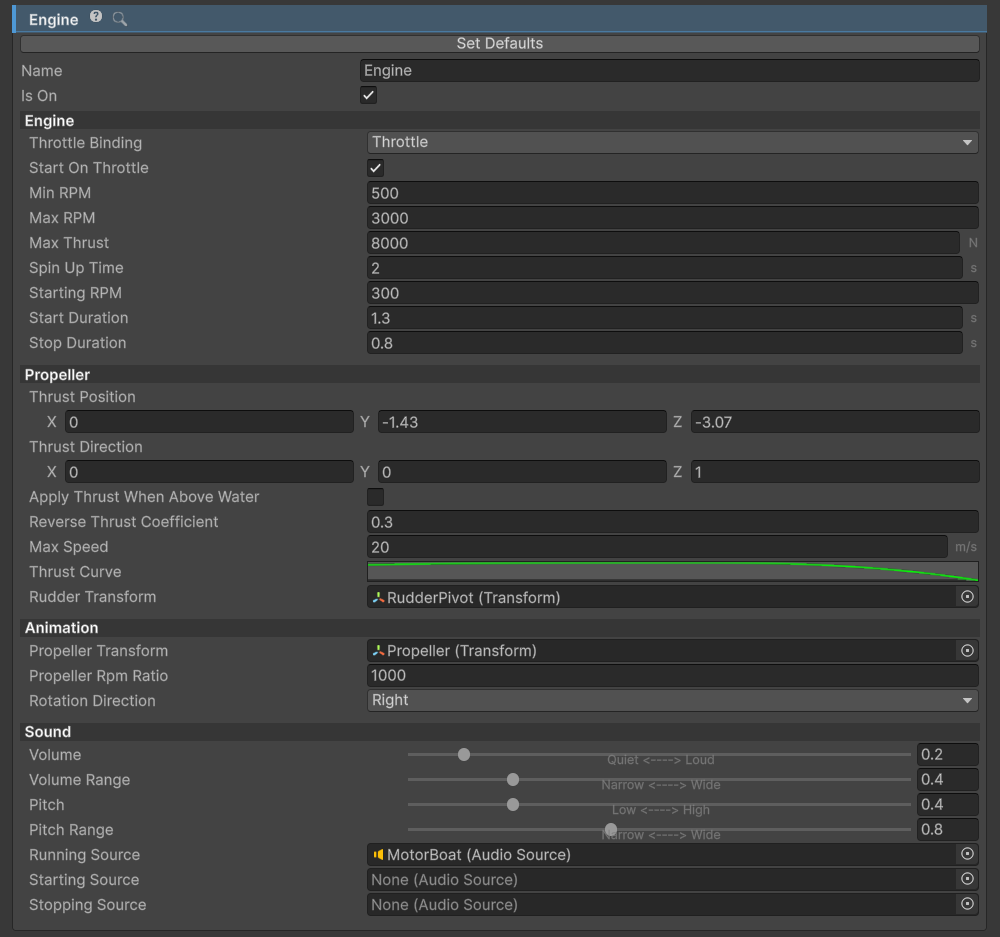Open object picker for Starting Source
The height and width of the screenshot is (937, 1000).
click(x=967, y=879)
